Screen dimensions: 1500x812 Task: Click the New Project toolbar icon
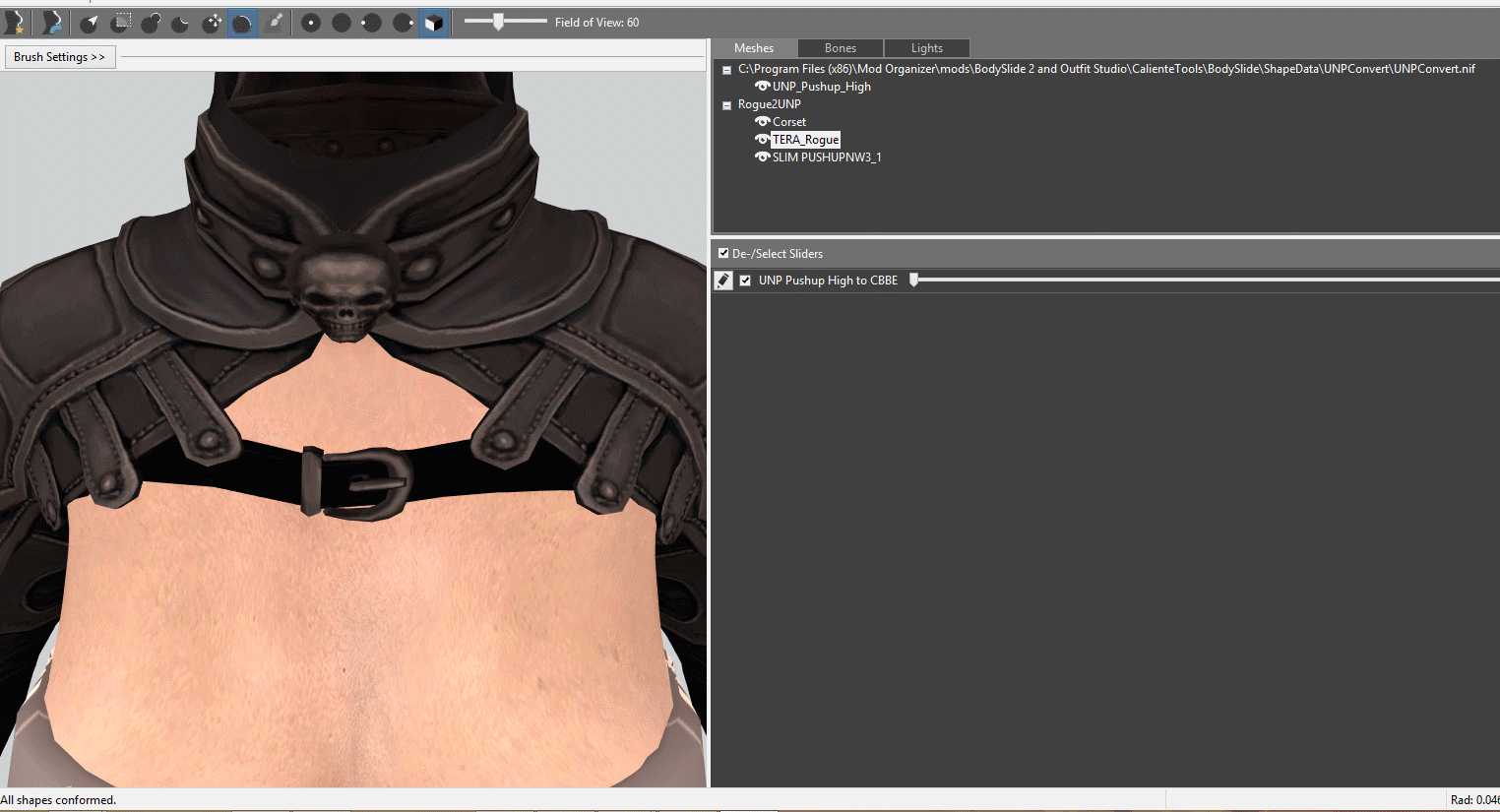[15, 23]
